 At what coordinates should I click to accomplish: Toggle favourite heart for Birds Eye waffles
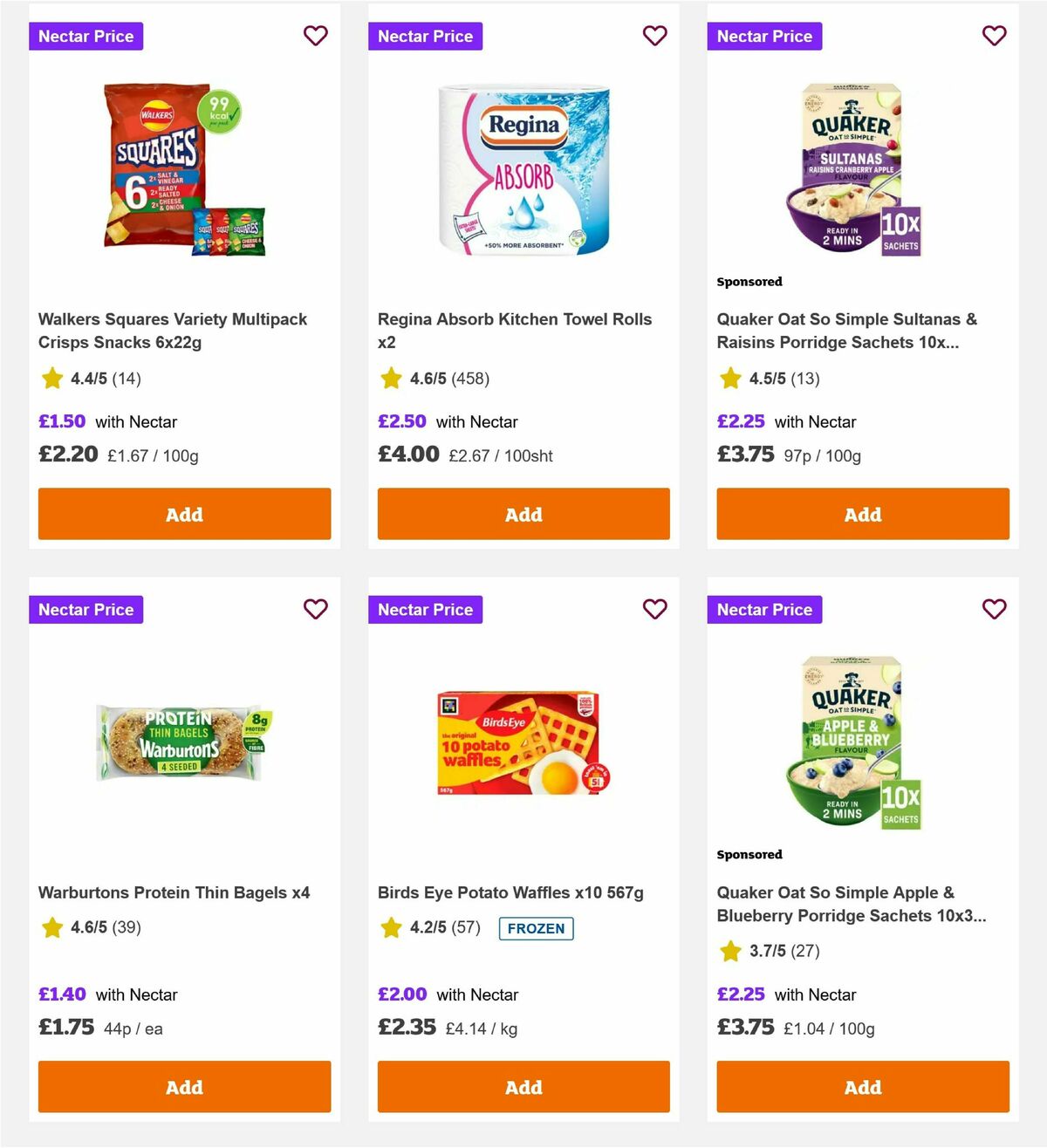654,609
